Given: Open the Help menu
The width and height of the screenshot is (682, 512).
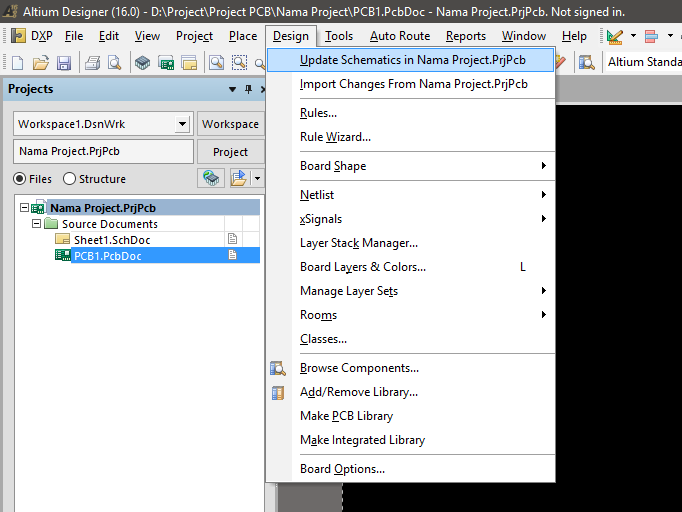Looking at the screenshot, I should coord(574,36).
